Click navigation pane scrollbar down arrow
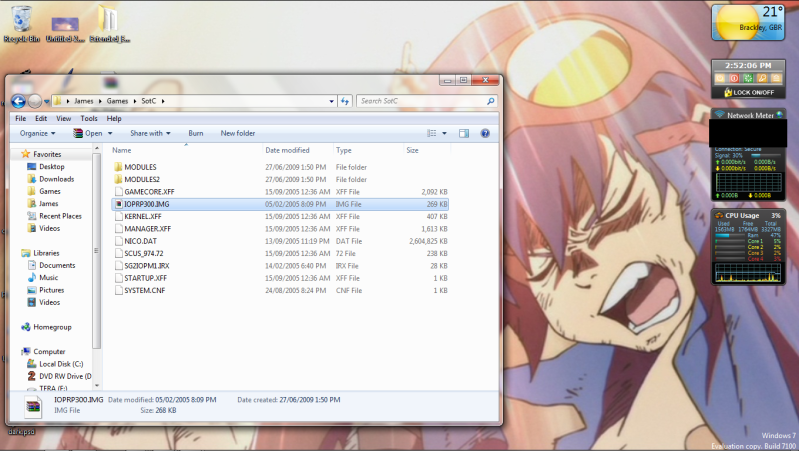The width and height of the screenshot is (799, 451). coord(97,386)
